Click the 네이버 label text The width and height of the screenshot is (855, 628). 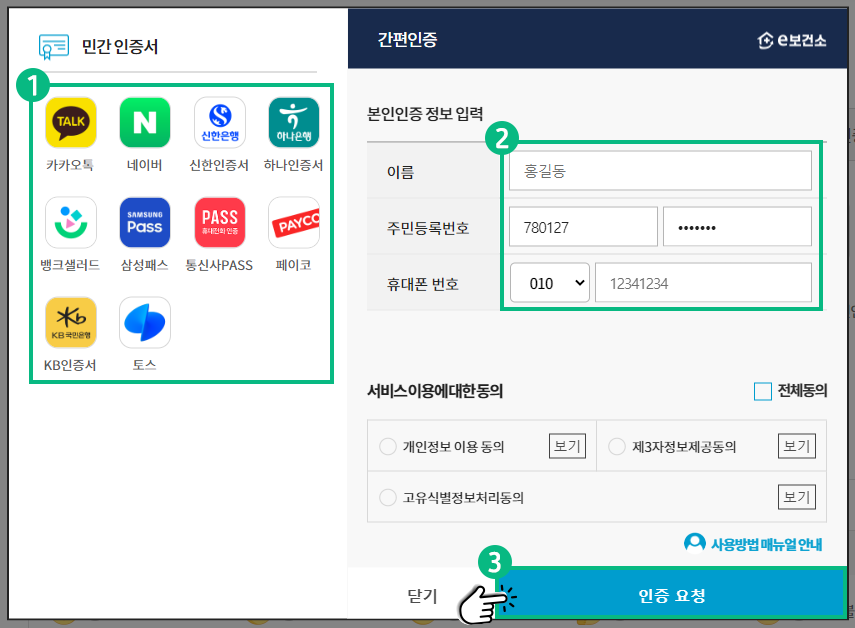tap(144, 165)
